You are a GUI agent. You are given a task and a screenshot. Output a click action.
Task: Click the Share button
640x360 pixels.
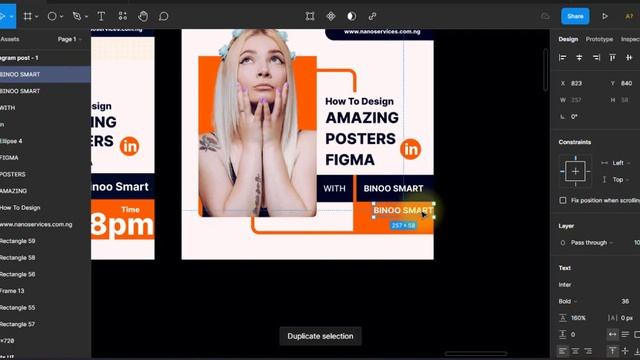pos(575,16)
